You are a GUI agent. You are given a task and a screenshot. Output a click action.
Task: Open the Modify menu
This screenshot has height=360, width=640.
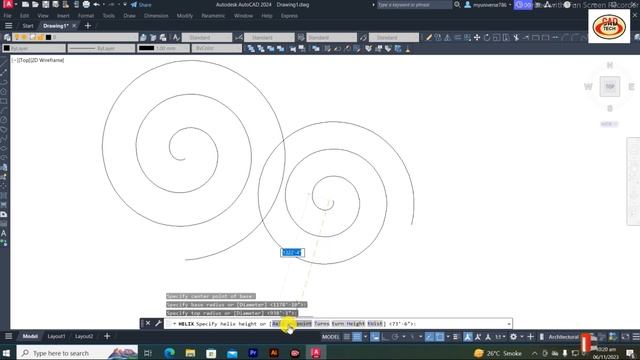(184, 16)
